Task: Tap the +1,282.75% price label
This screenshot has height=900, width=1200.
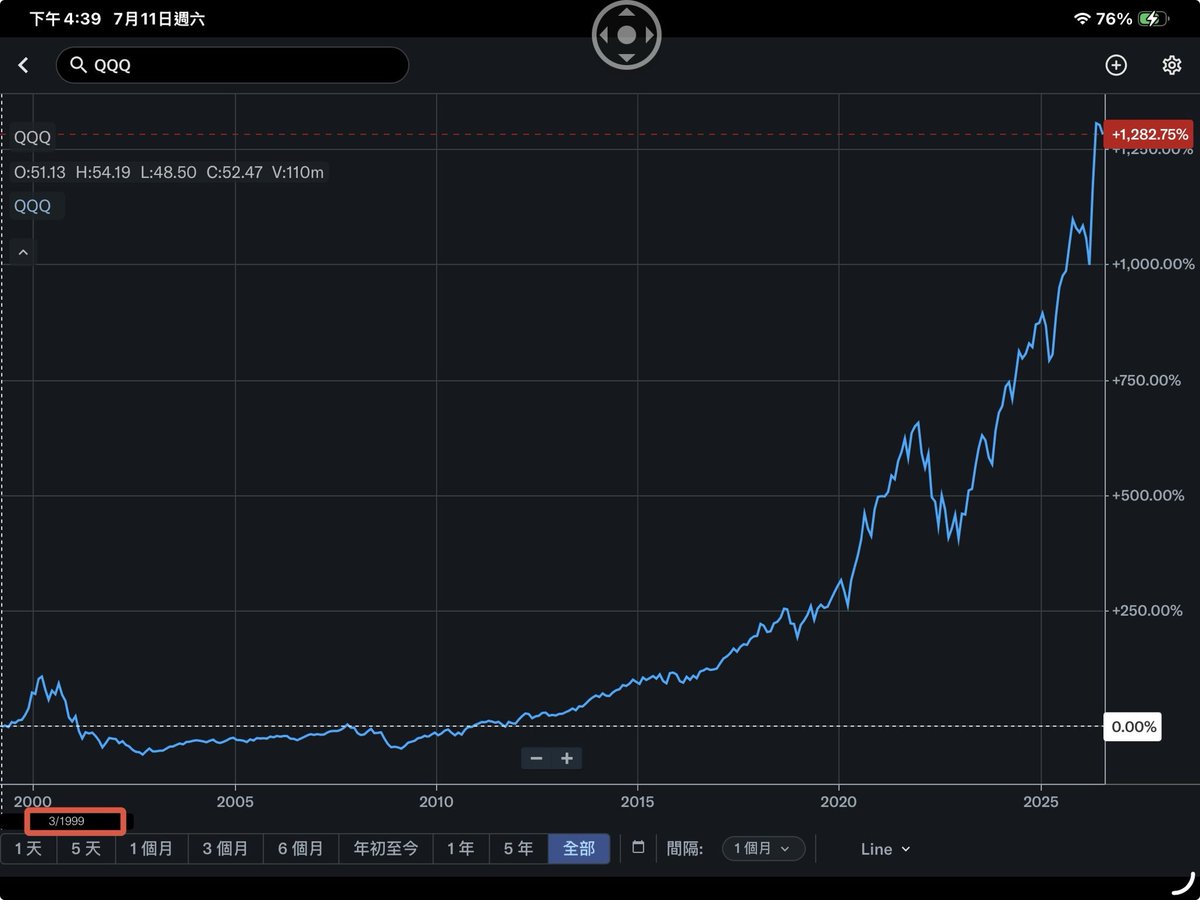Action: pos(1149,134)
